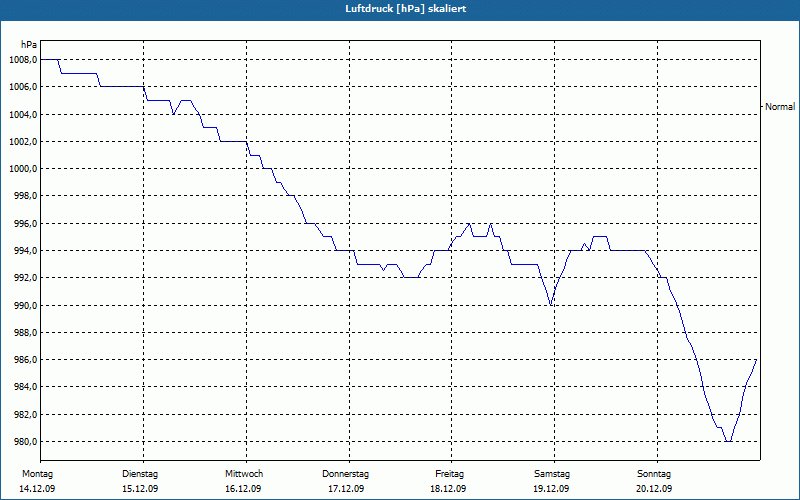The width and height of the screenshot is (800, 500).
Task: Click the 'Freitag' day label
Action: click(449, 474)
